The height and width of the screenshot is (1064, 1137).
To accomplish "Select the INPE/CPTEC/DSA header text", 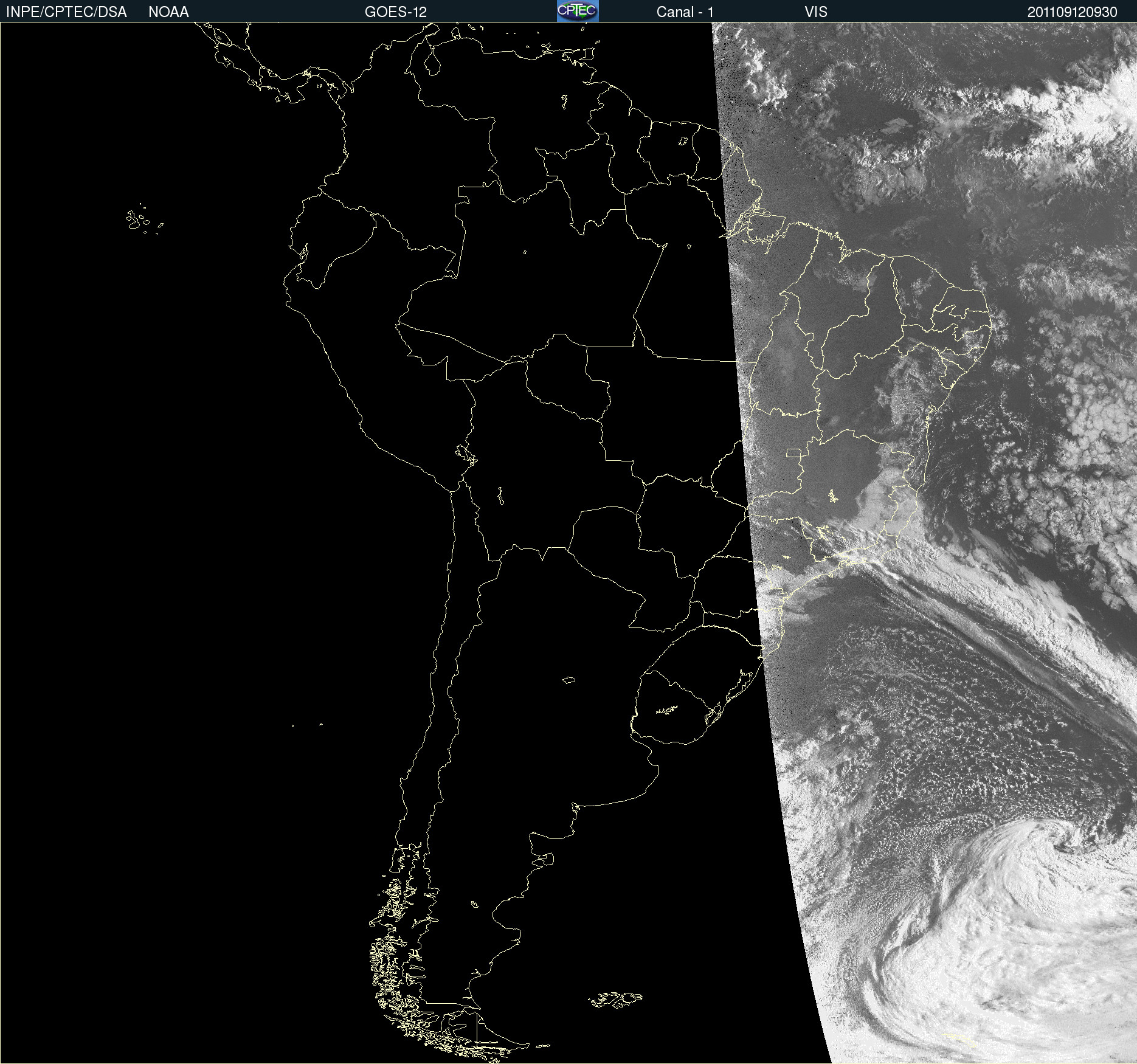I will (66, 12).
